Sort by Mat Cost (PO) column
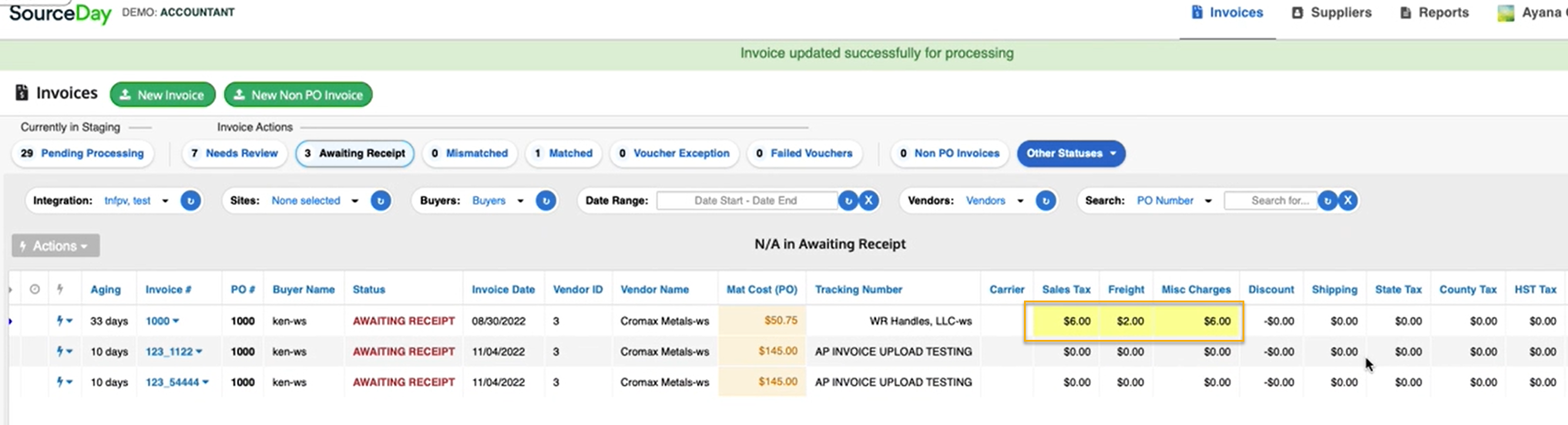 (x=761, y=290)
